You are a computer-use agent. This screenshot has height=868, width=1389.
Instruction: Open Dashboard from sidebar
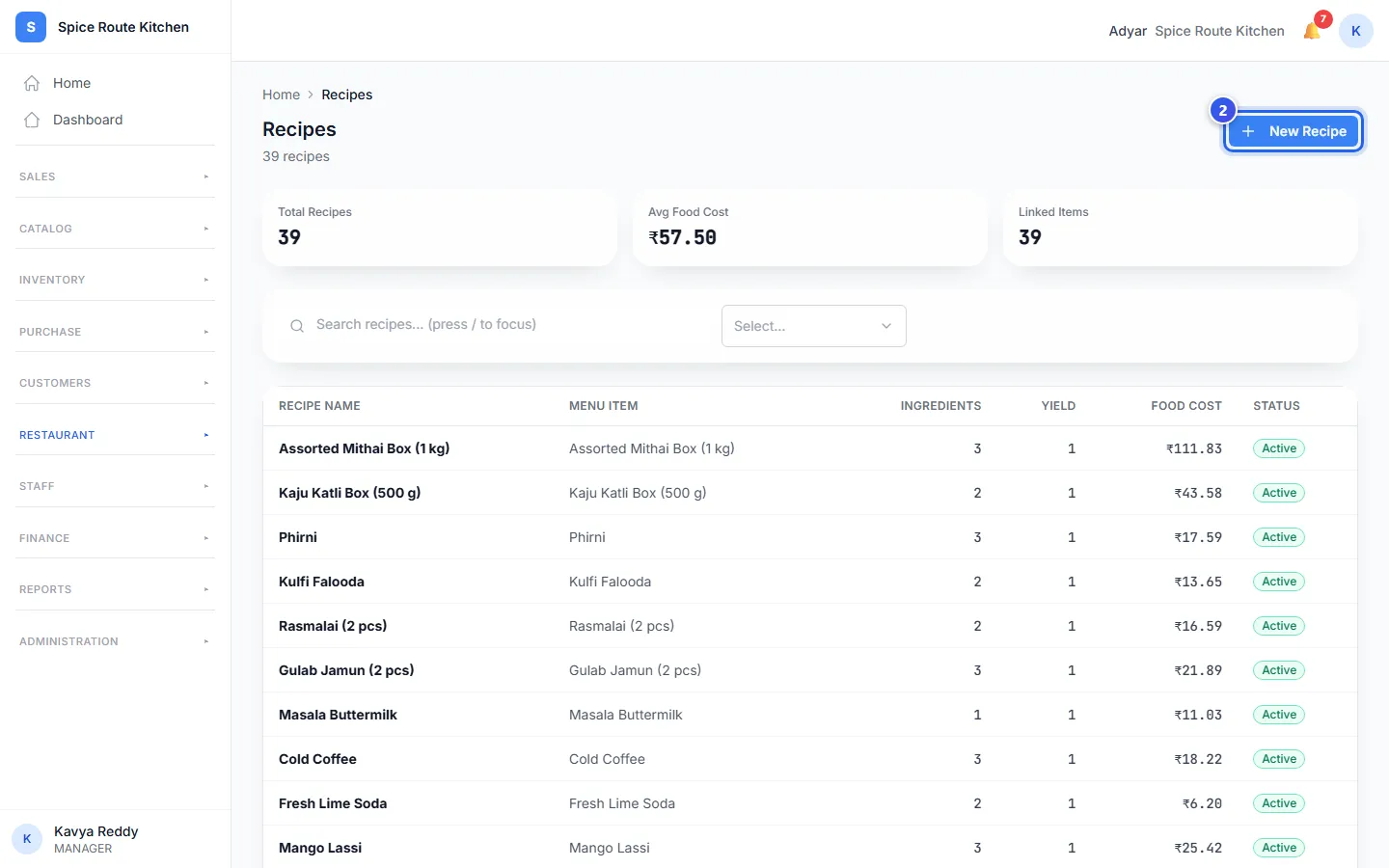click(115, 120)
